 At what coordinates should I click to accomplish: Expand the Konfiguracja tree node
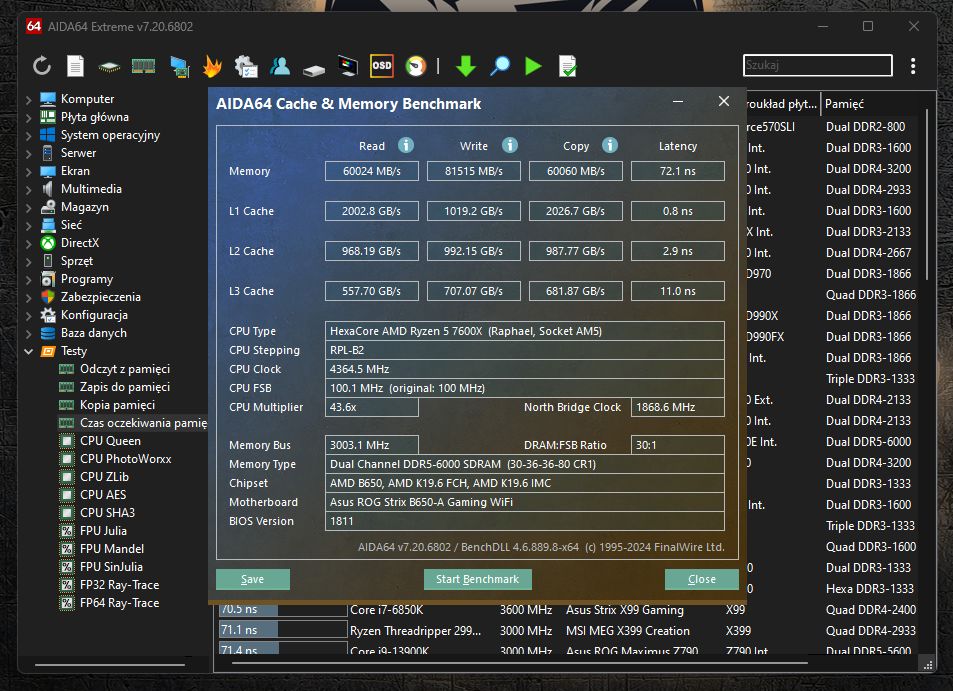[28, 315]
